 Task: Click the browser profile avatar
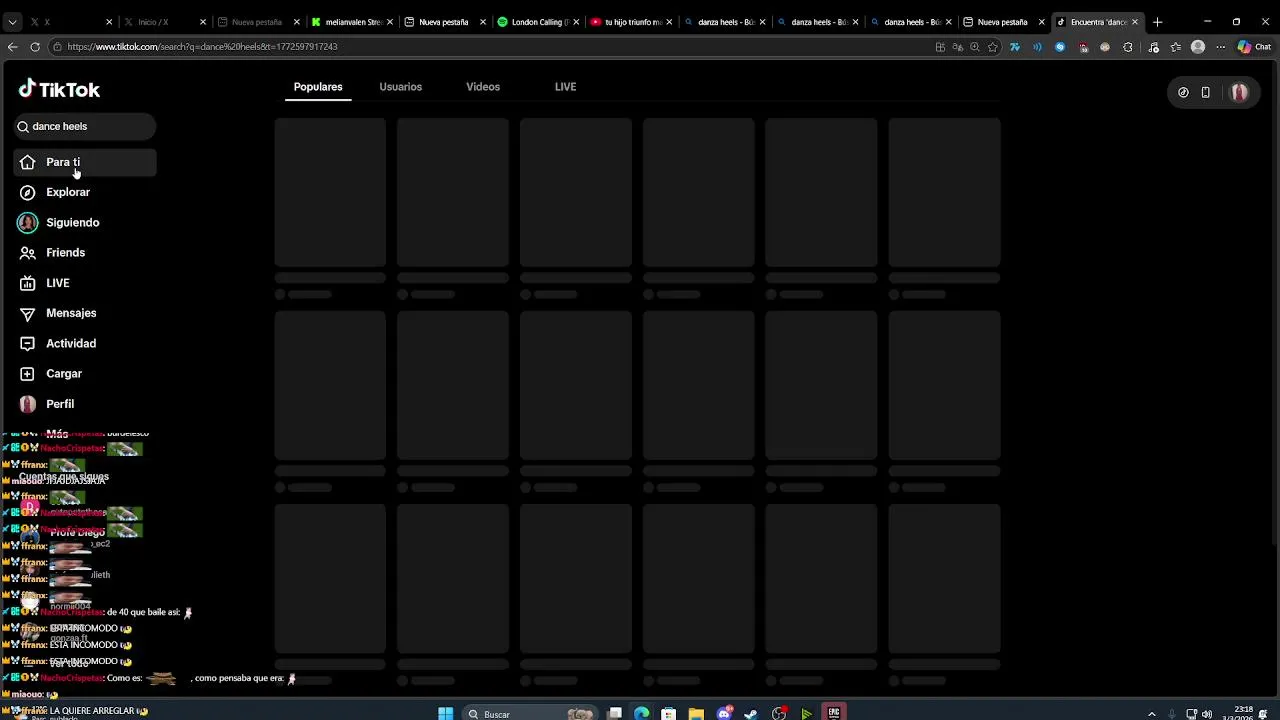point(1198,47)
